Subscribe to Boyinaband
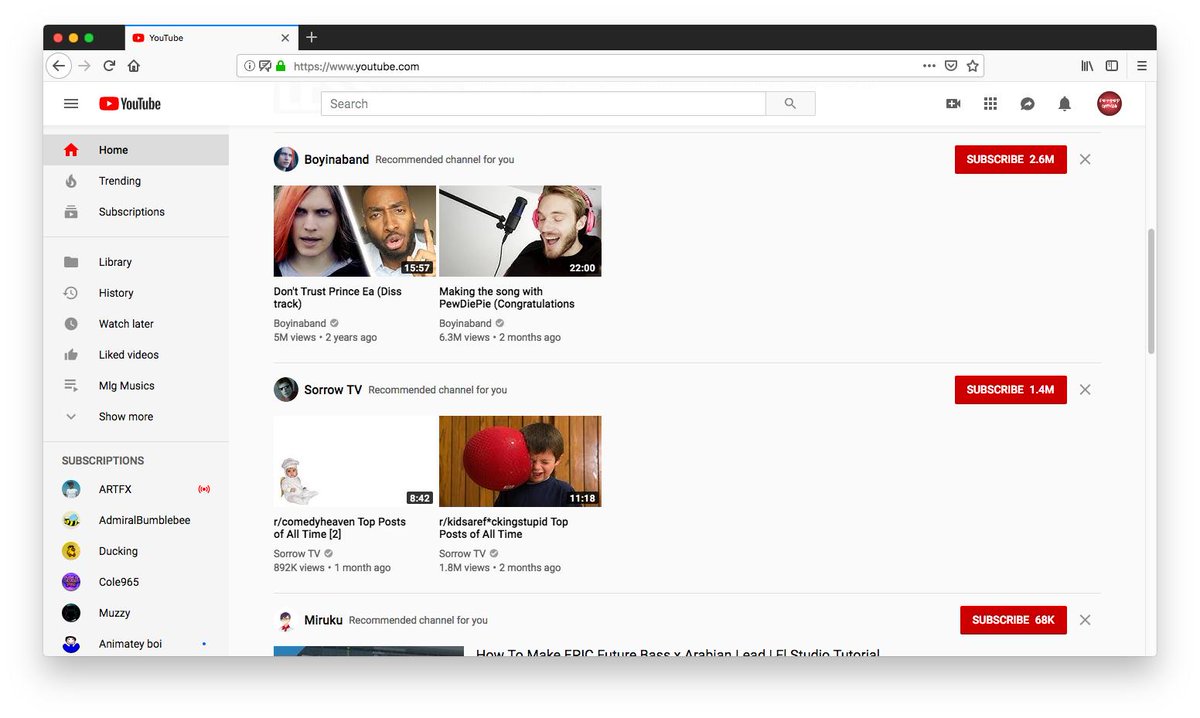 (1011, 159)
